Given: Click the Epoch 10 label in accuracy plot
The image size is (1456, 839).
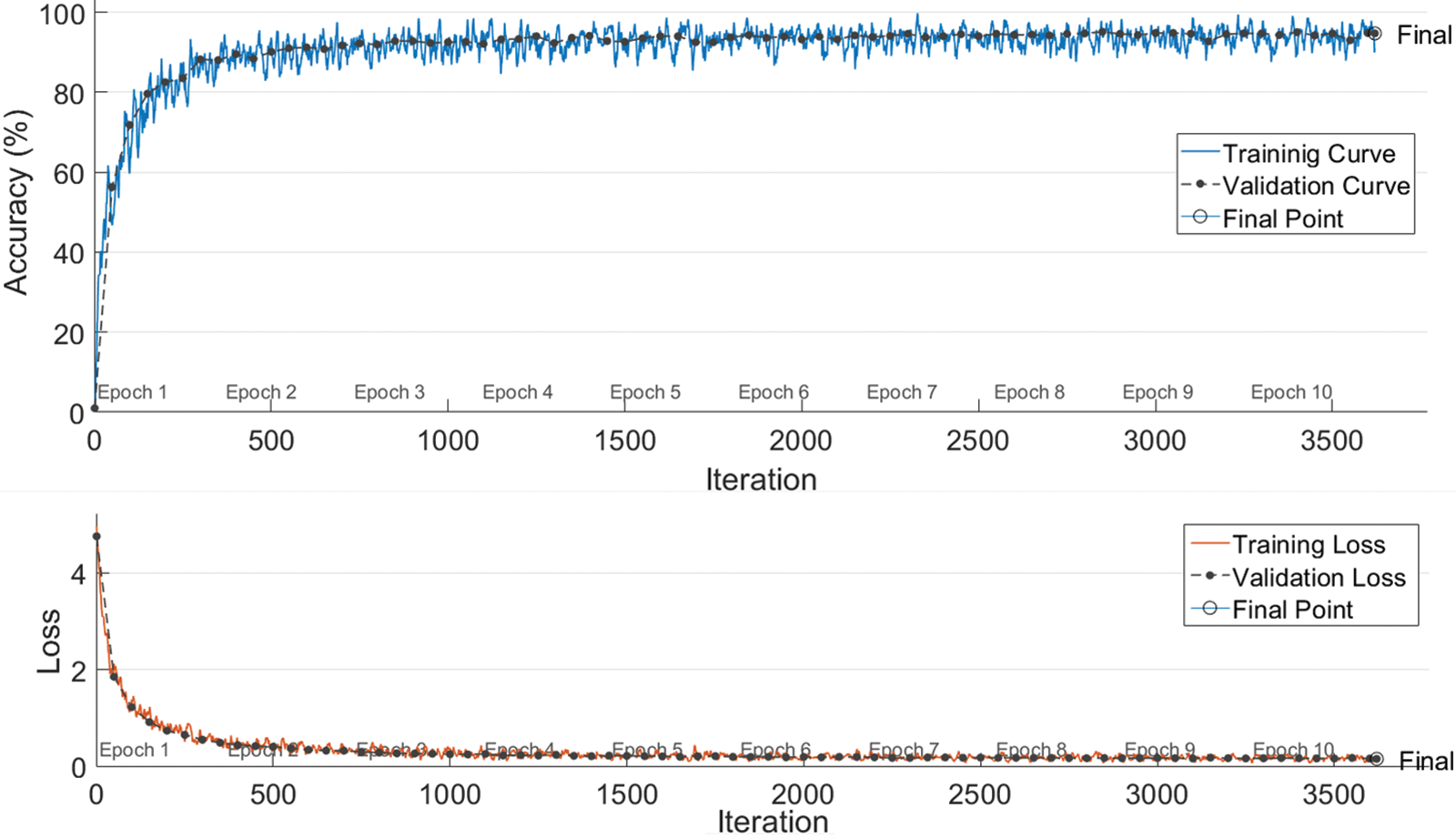Looking at the screenshot, I should point(1290,392).
